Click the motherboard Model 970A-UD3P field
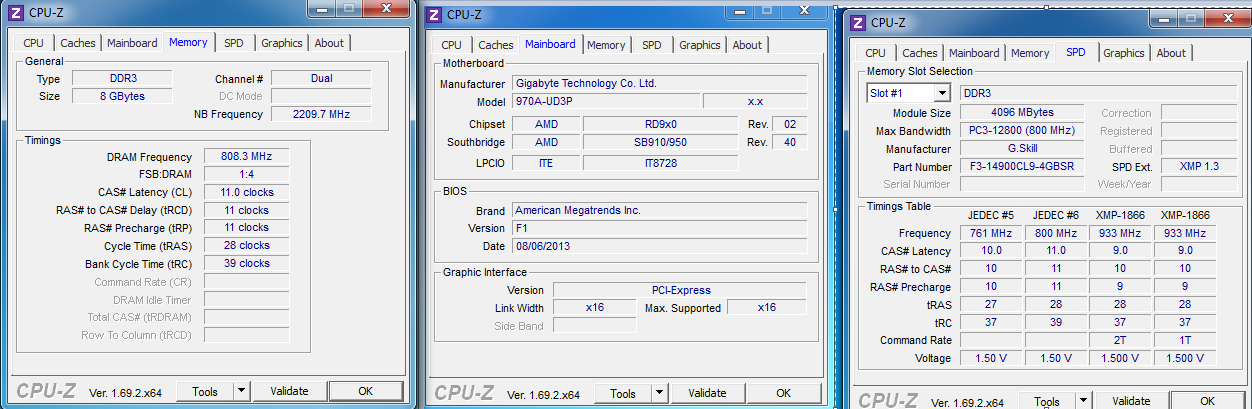This screenshot has height=409, width=1252. pos(605,101)
